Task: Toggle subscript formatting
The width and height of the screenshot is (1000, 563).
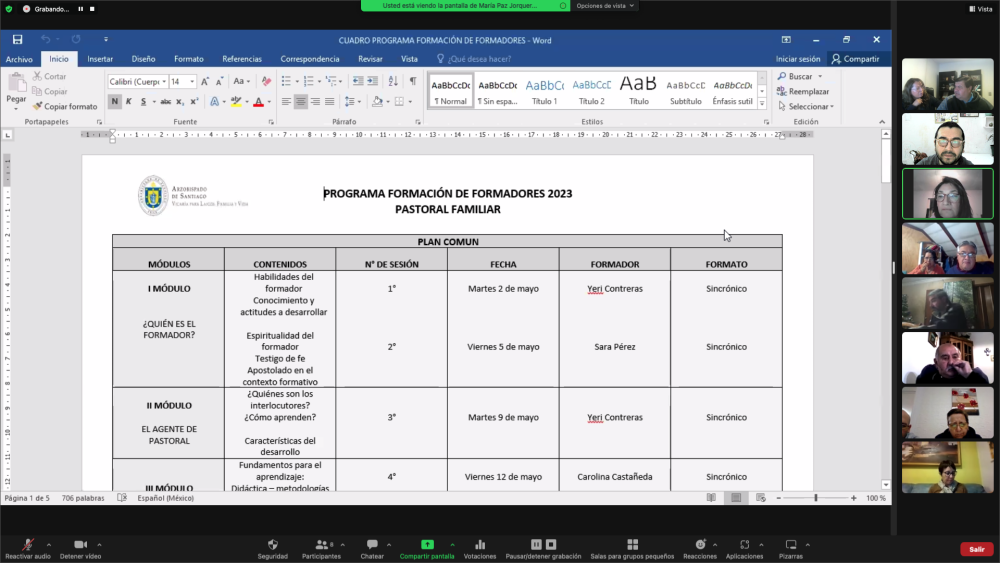Action: click(180, 101)
